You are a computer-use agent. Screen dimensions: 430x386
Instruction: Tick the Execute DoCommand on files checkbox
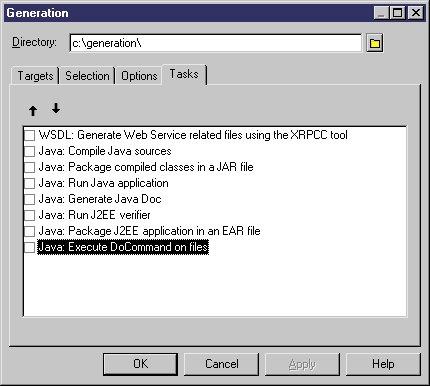pyautogui.click(x=29, y=247)
